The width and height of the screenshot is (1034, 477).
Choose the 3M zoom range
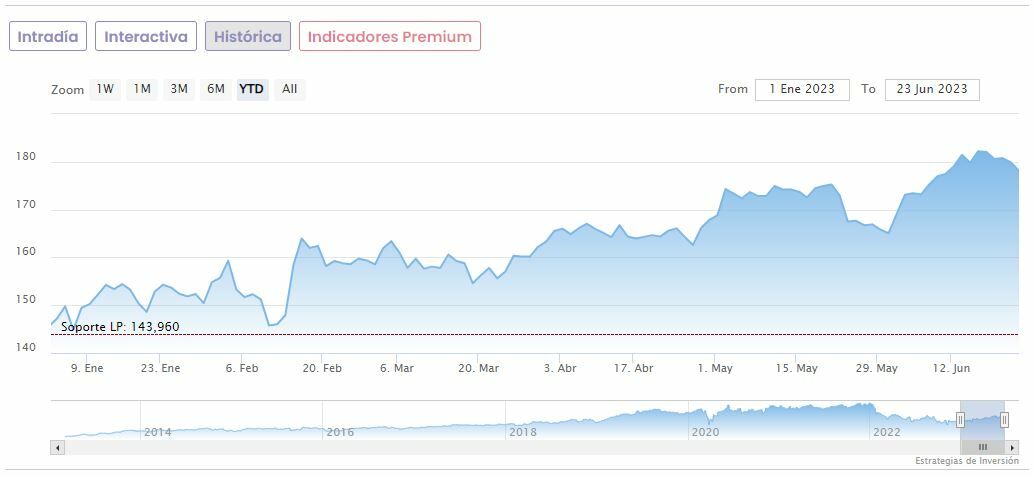(179, 89)
